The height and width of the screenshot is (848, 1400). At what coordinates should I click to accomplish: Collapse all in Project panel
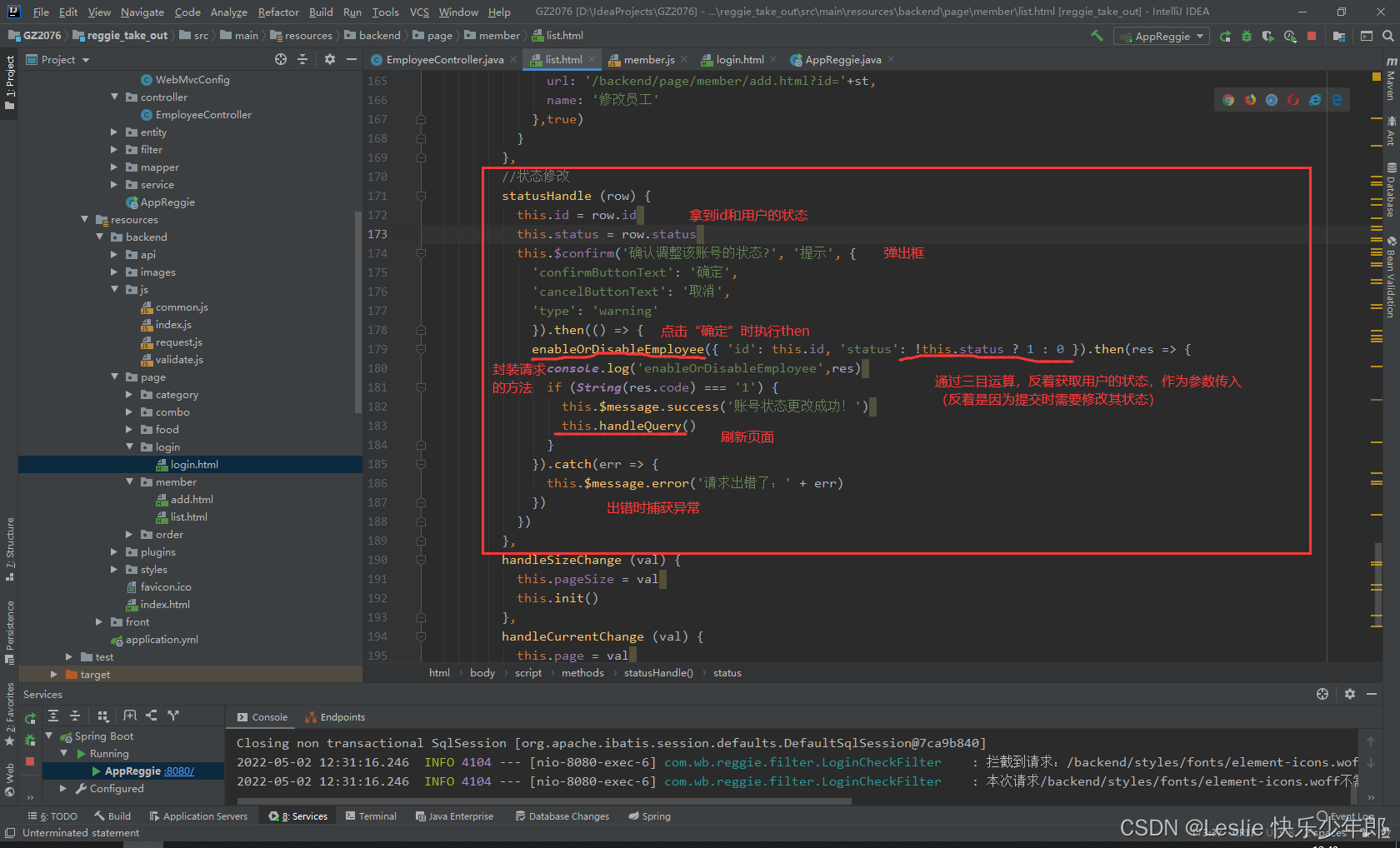tap(302, 59)
